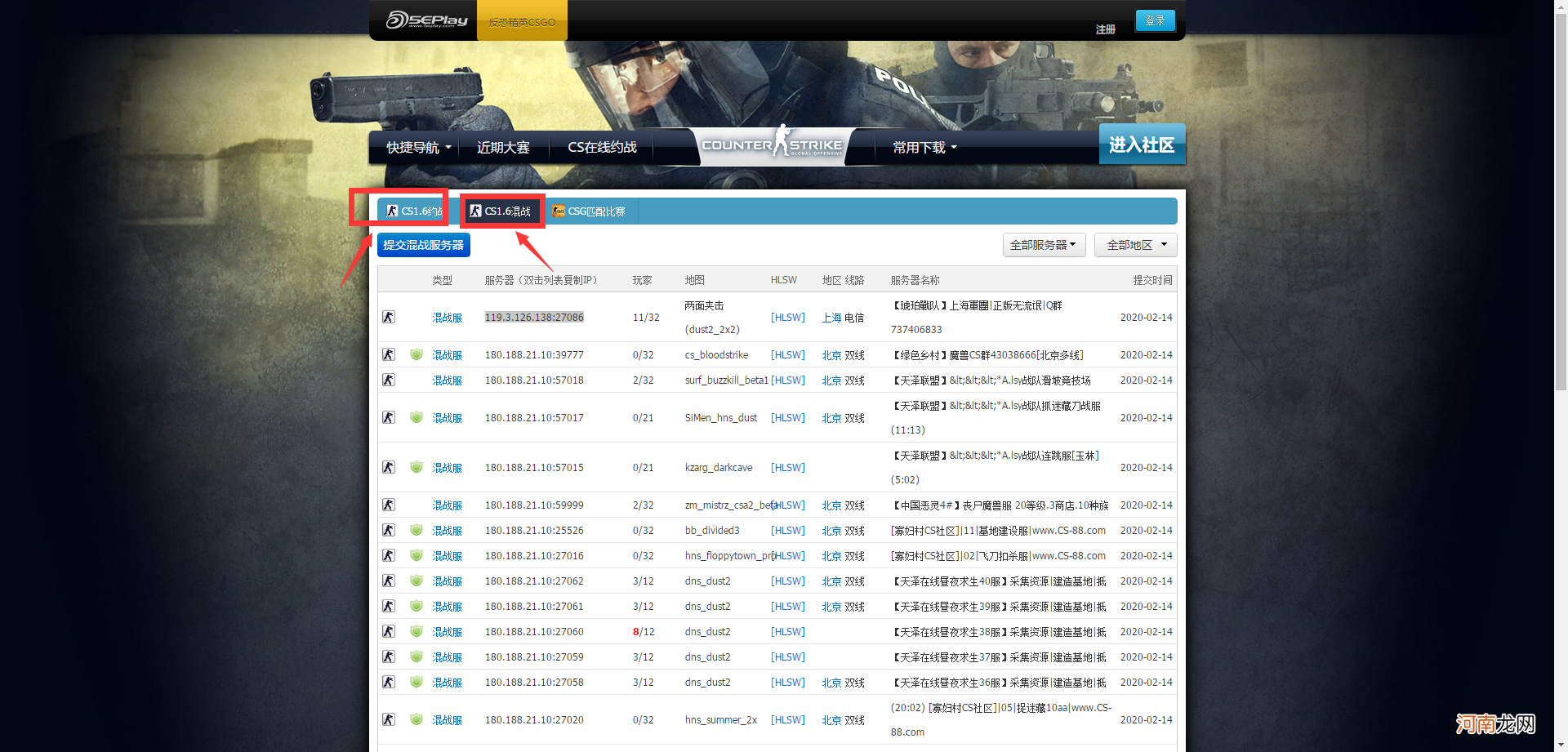Click the CS icon in row 180.188.21.10:57018
Viewport: 1568px width, 752px height.
tap(389, 380)
